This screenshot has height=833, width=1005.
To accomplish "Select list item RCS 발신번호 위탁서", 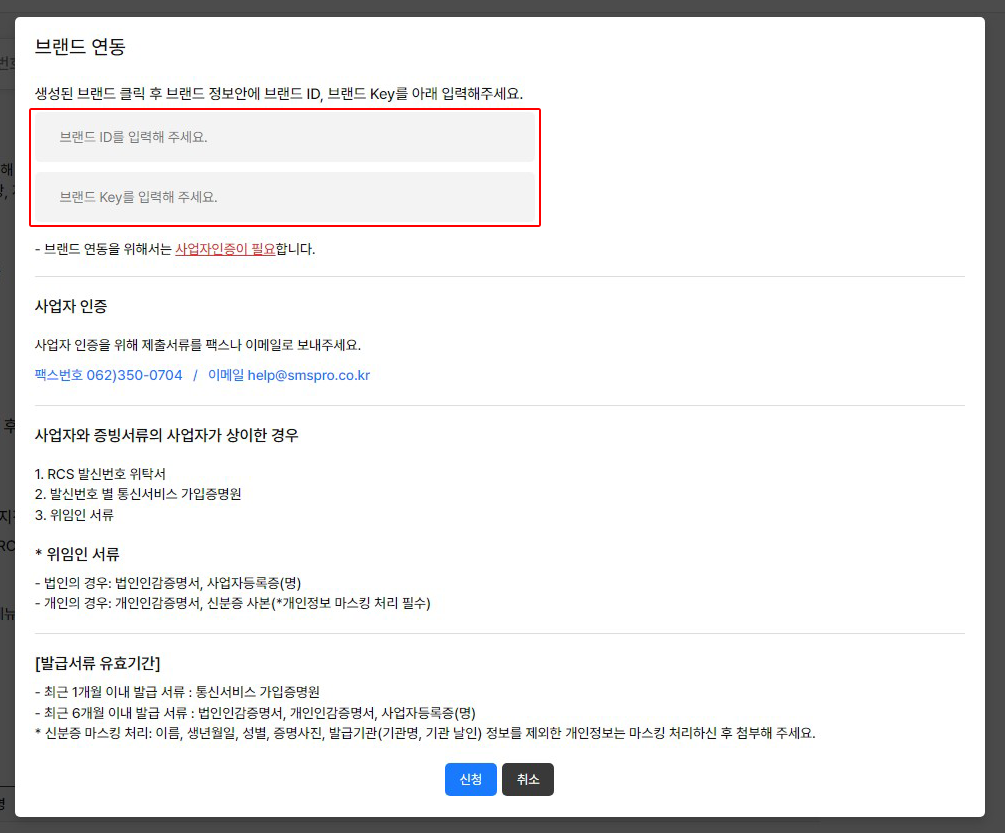I will pos(100,473).
